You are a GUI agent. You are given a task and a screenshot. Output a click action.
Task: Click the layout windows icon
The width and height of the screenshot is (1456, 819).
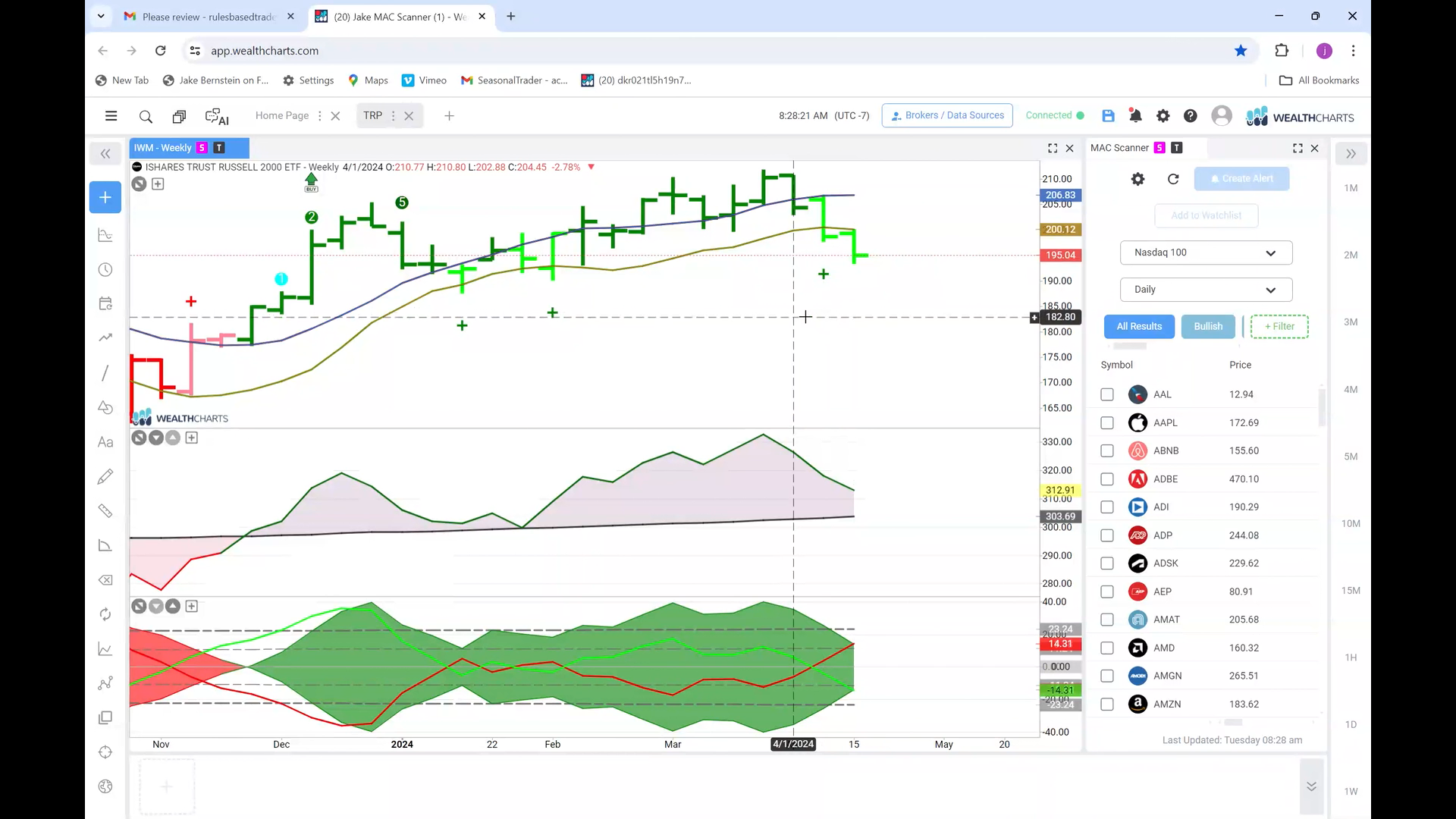coord(179,116)
